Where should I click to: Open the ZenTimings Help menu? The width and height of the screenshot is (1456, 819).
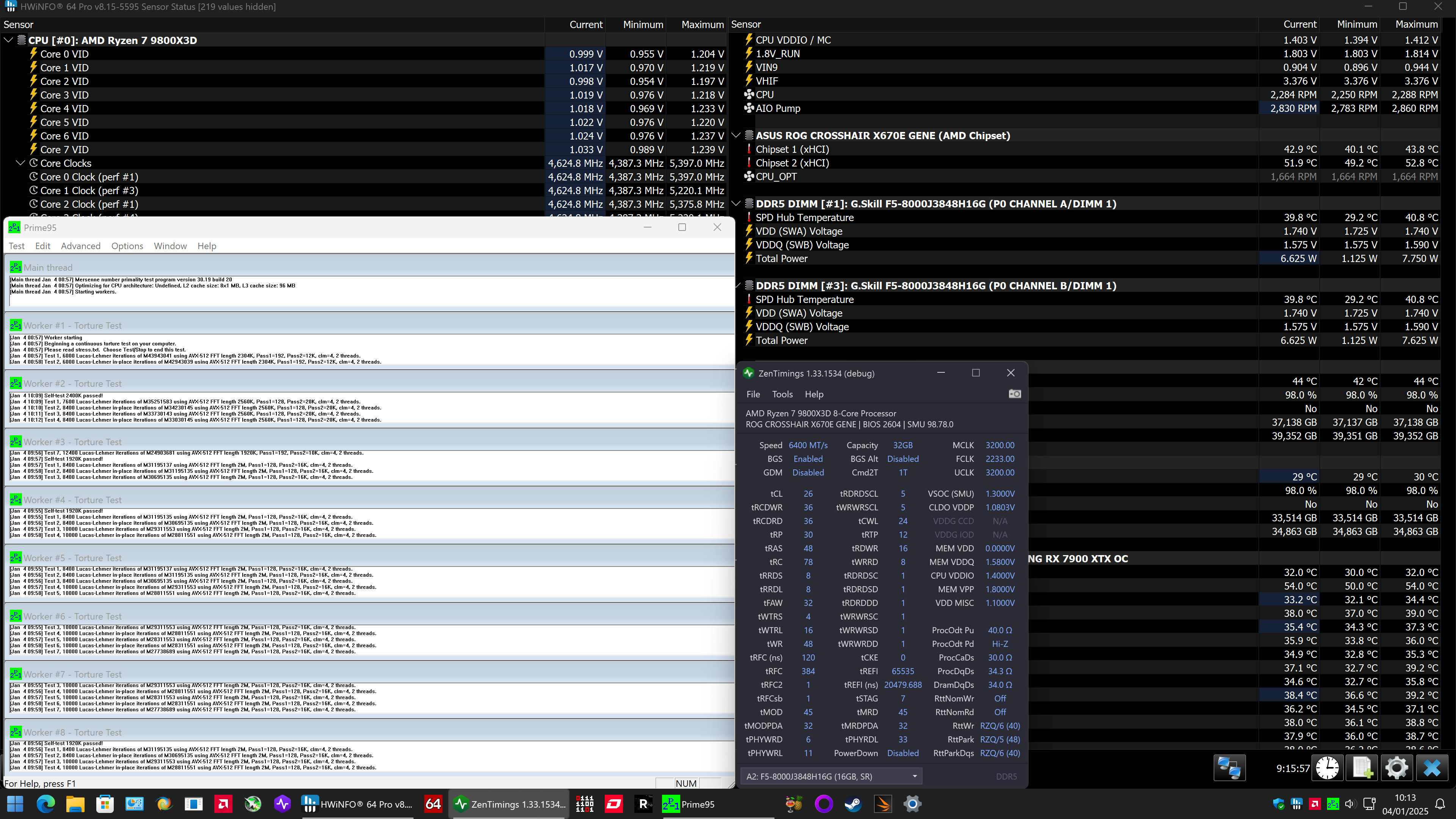[814, 394]
